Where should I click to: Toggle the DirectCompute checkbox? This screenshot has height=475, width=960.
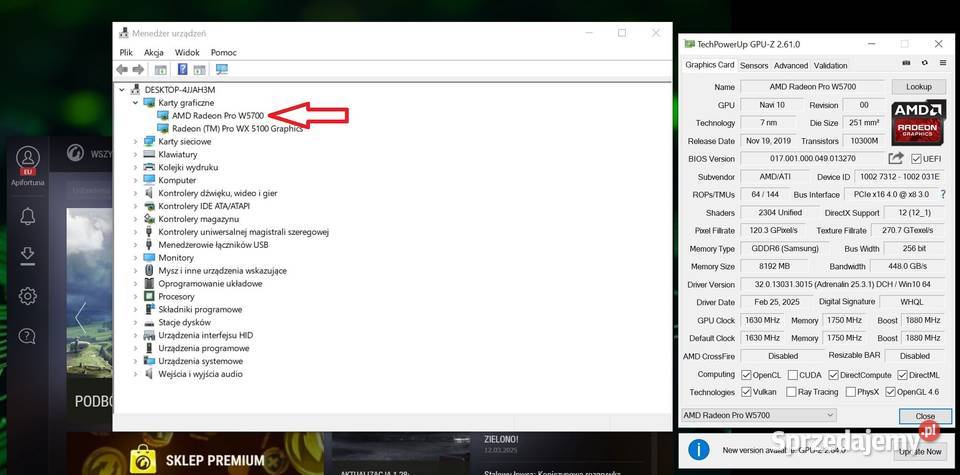coord(833,375)
